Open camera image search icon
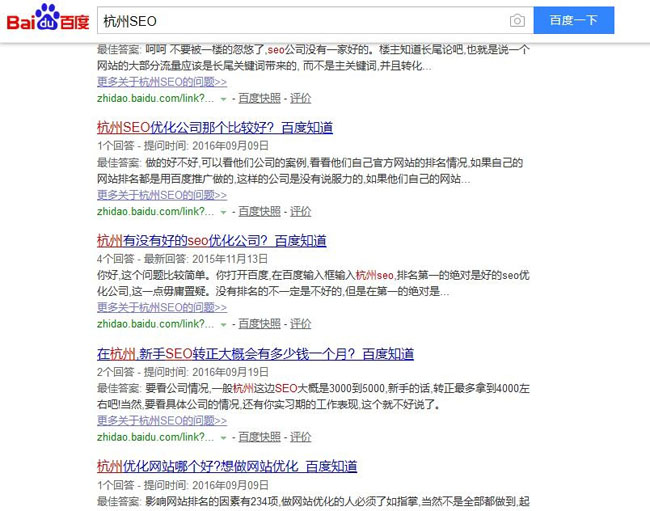650x511 pixels. (x=517, y=20)
